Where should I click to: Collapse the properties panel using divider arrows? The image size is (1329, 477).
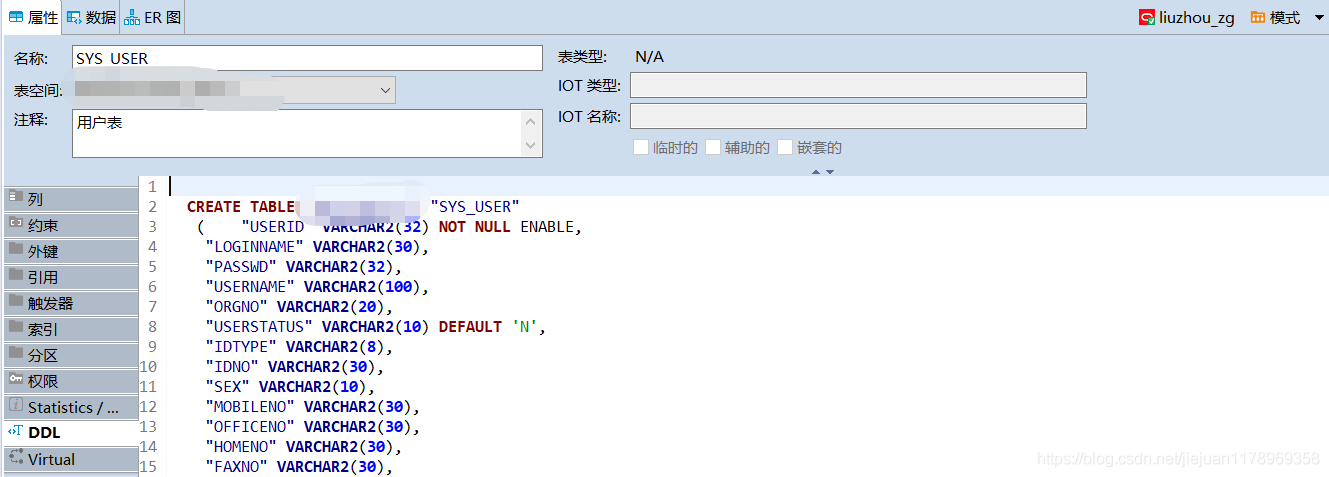point(822,172)
